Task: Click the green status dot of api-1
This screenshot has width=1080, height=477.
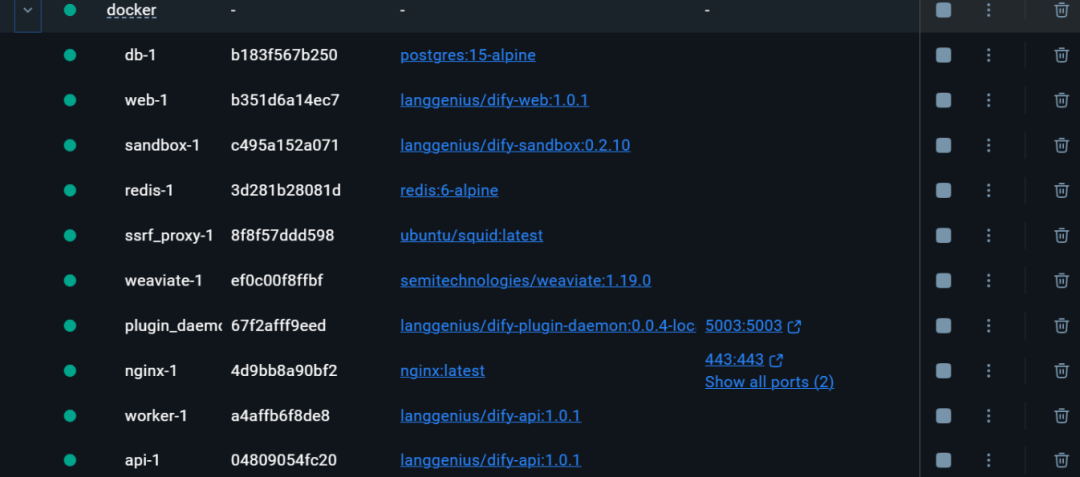Action: click(70, 460)
